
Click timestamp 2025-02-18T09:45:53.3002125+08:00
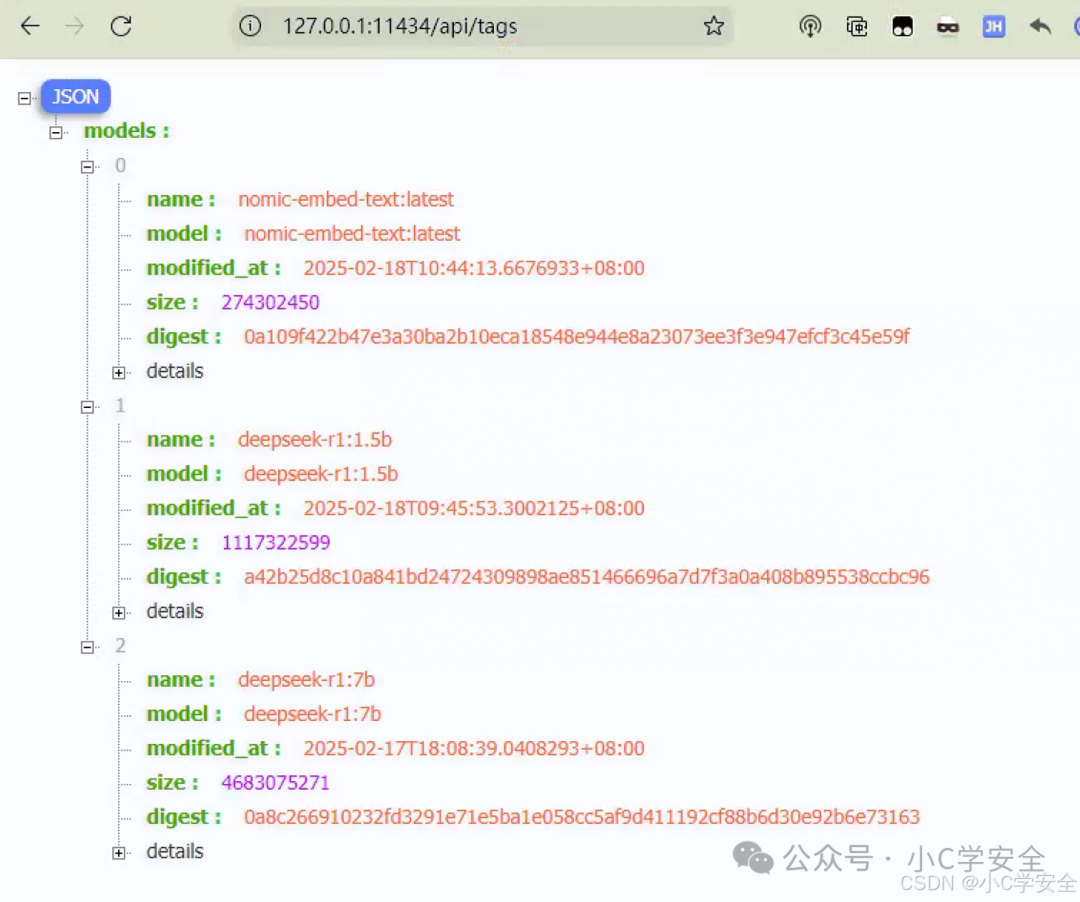pyautogui.click(x=474, y=508)
